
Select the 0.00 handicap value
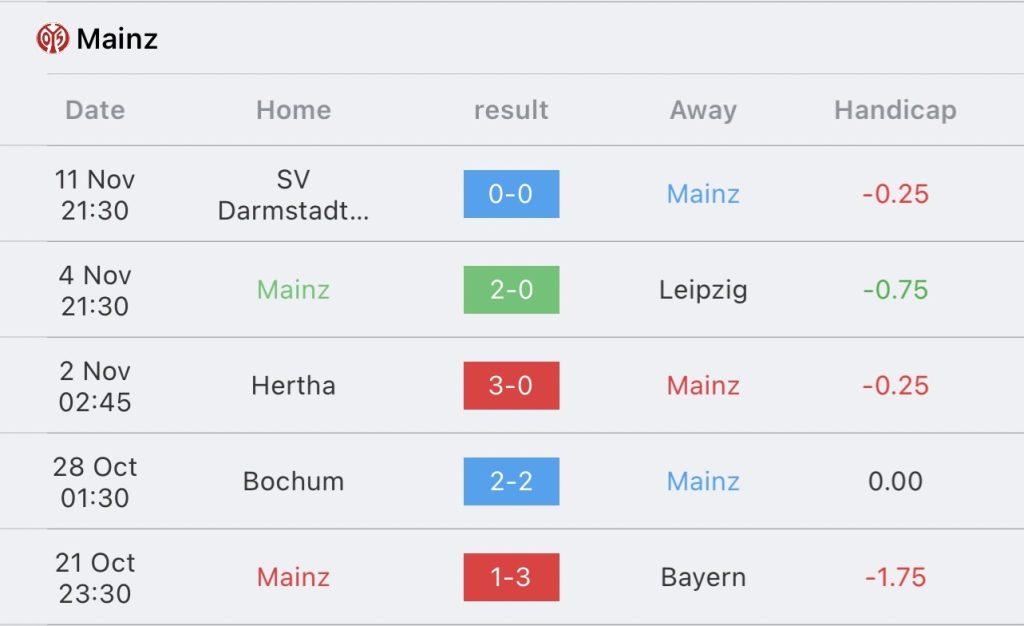(x=895, y=481)
